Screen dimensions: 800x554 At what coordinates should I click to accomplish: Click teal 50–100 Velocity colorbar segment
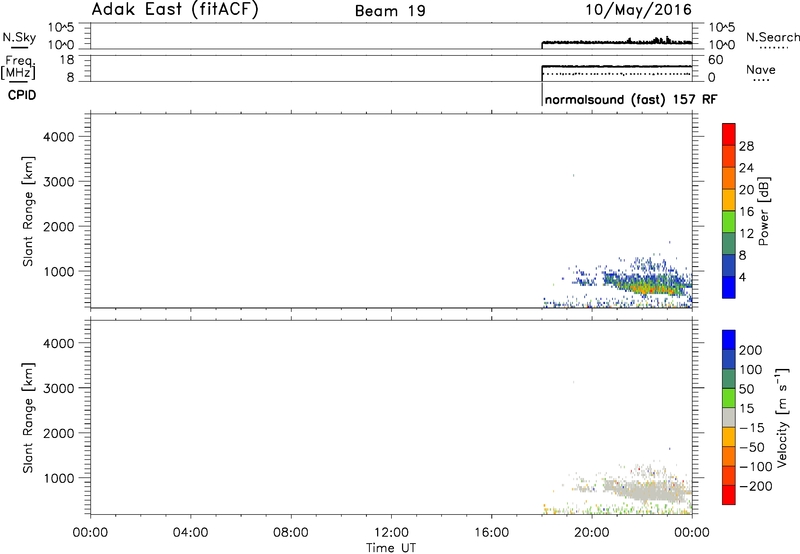[x=729, y=379]
